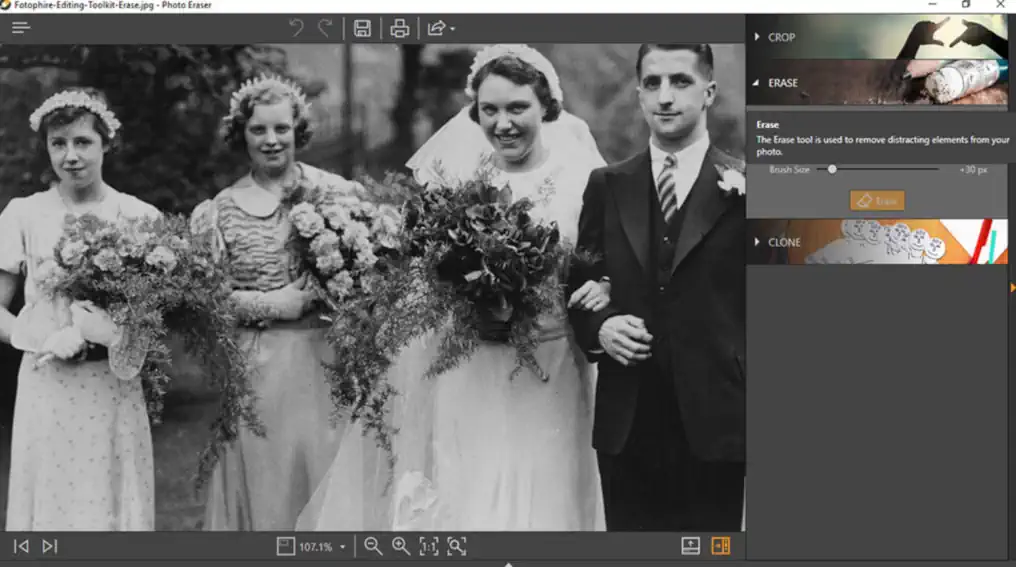Open the zoom percentage dropdown
Viewport: 1016px width, 567px height.
[x=343, y=547]
